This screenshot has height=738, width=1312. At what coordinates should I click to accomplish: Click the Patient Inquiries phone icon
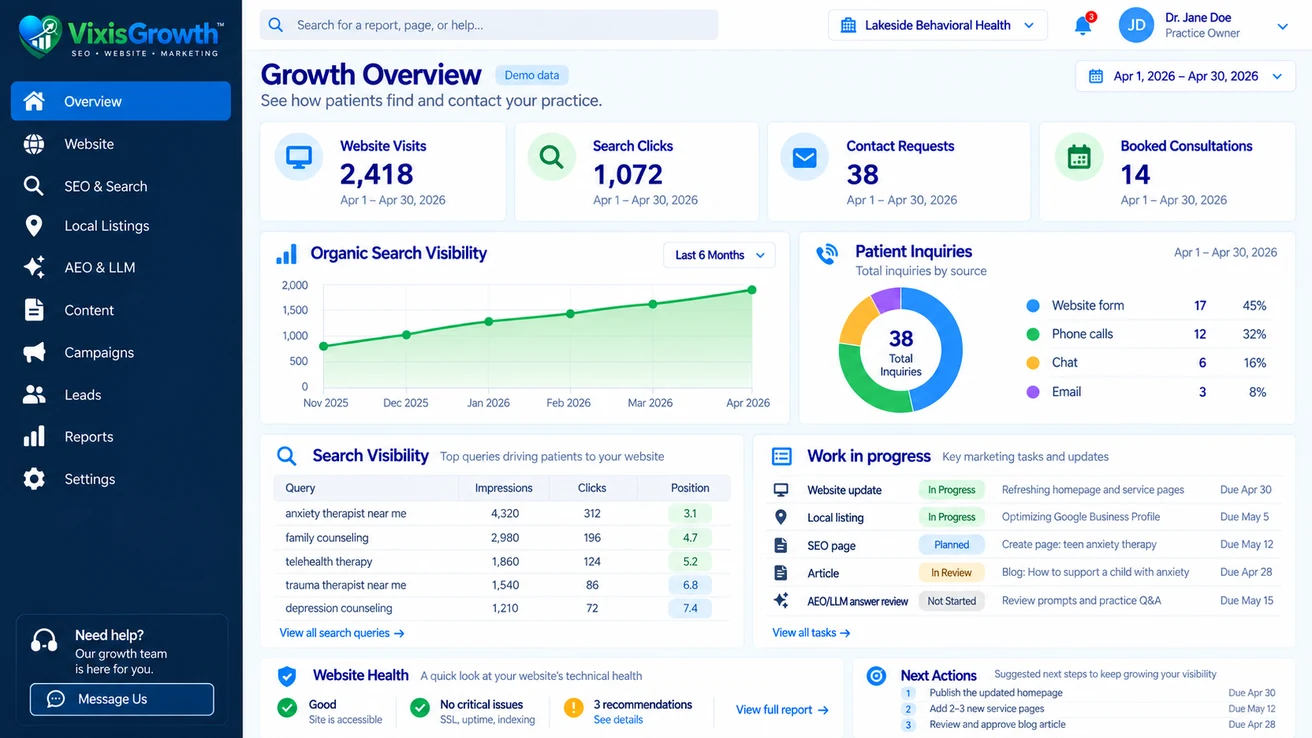827,254
